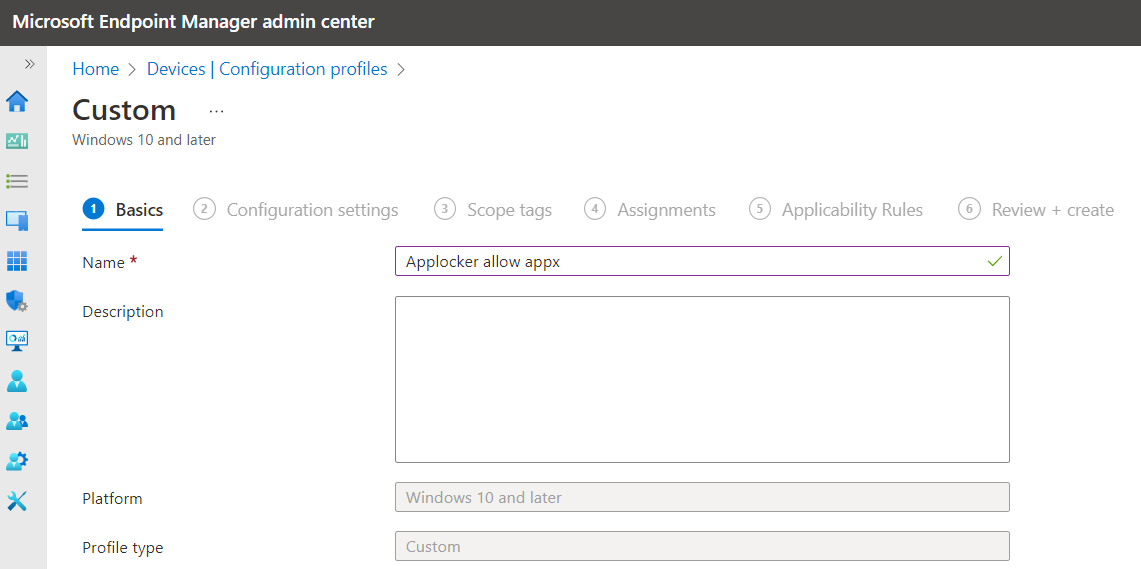Focus the Name input field
The height and width of the screenshot is (569, 1141).
[x=702, y=261]
